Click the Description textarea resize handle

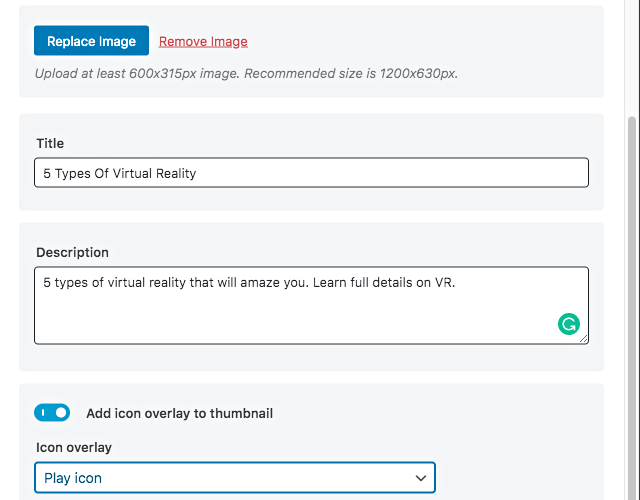tap(583, 339)
